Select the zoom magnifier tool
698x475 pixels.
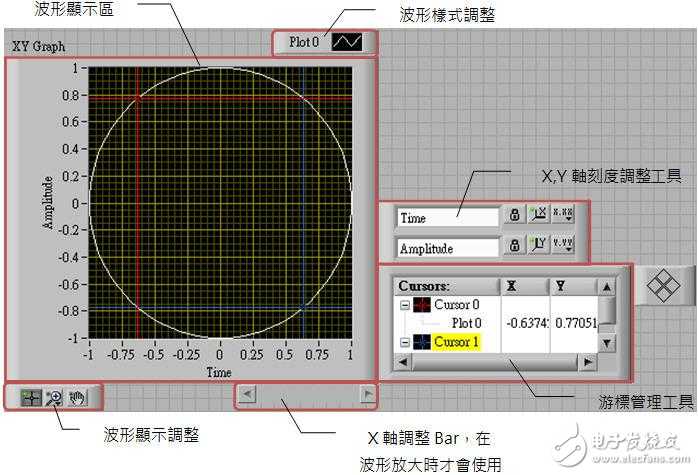pyautogui.click(x=54, y=398)
